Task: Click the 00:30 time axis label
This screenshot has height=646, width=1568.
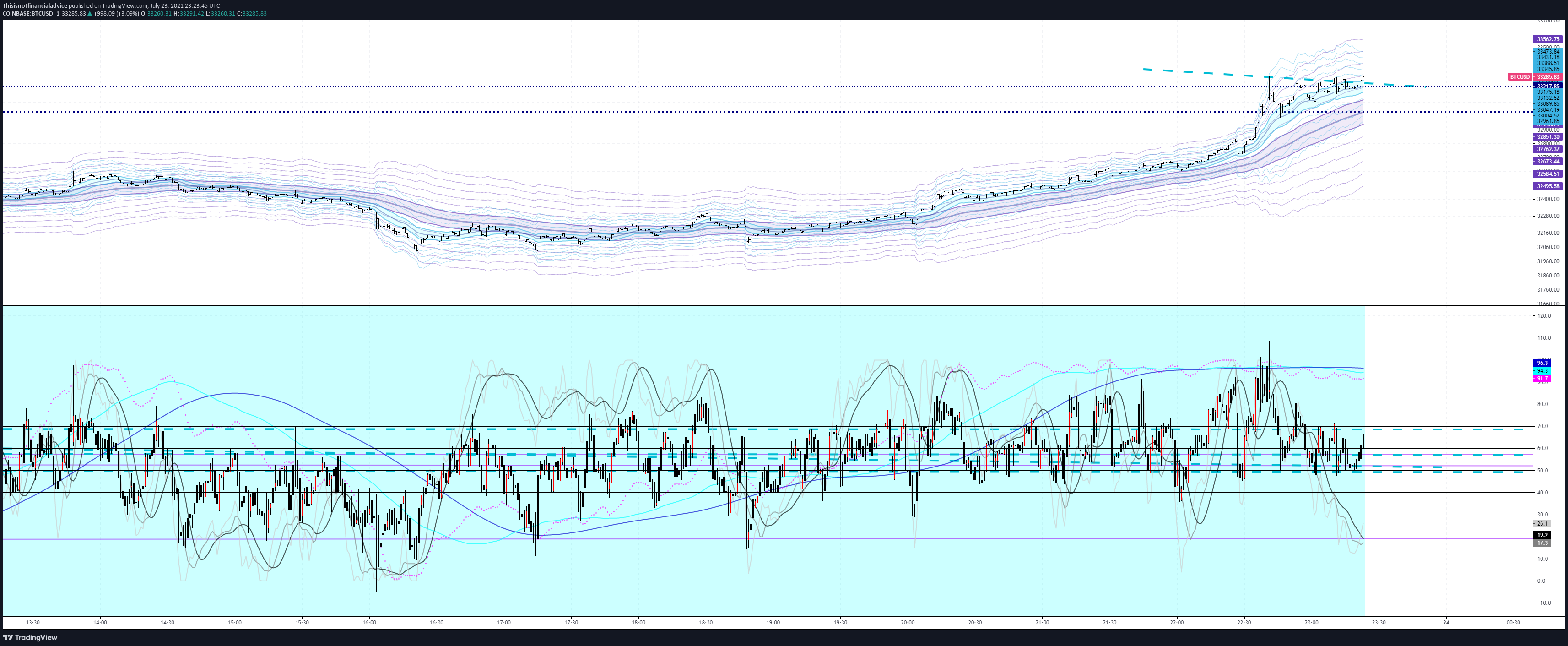Action: (1513, 623)
